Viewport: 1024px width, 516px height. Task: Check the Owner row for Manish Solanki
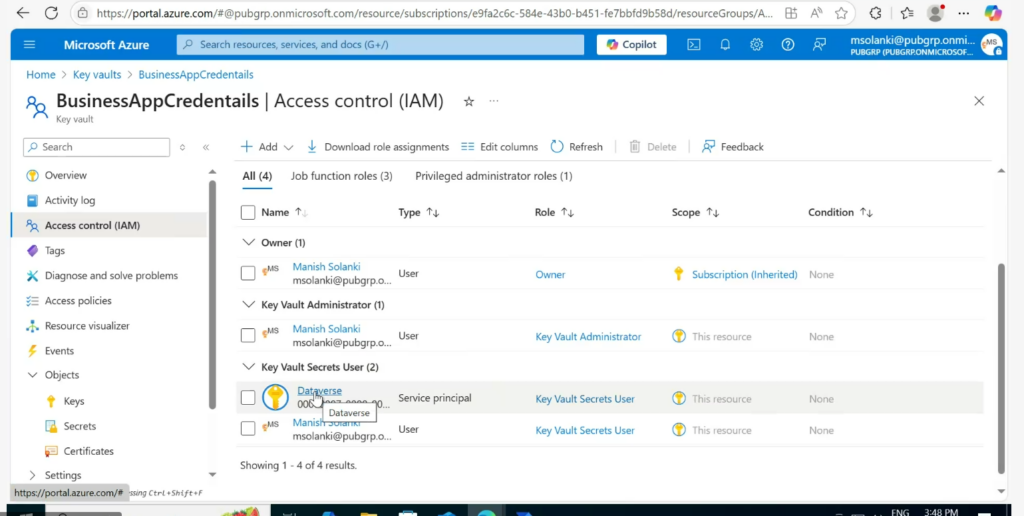(x=248, y=273)
